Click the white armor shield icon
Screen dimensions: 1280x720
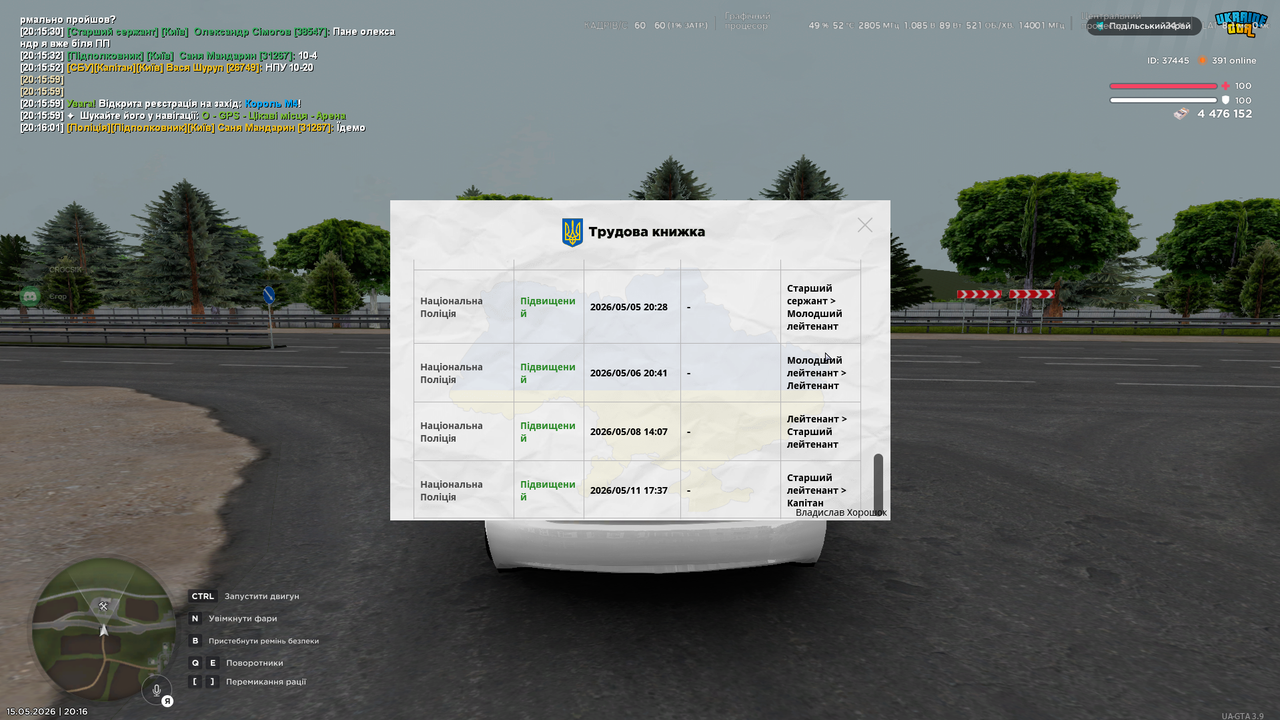(1225, 100)
